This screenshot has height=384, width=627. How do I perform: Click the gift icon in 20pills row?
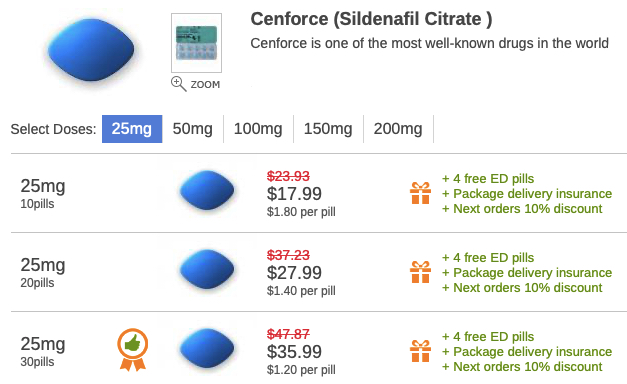click(420, 272)
